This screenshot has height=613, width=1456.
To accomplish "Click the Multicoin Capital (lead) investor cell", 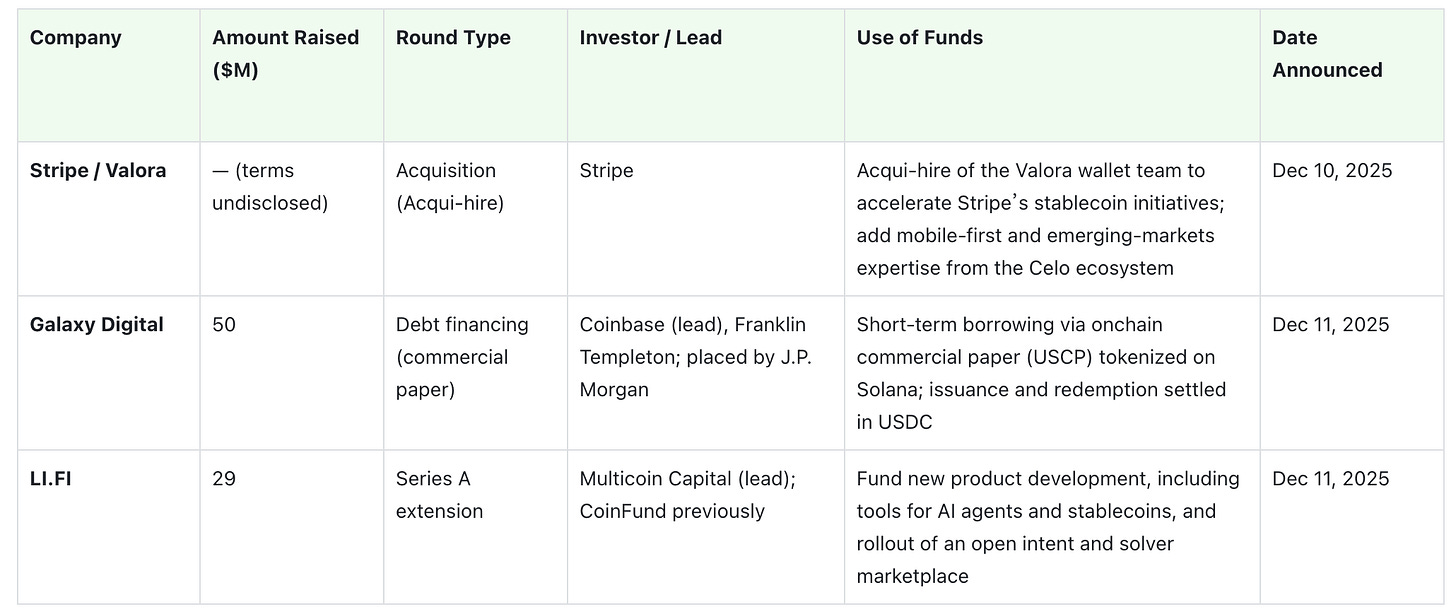I will pyautogui.click(x=687, y=495).
